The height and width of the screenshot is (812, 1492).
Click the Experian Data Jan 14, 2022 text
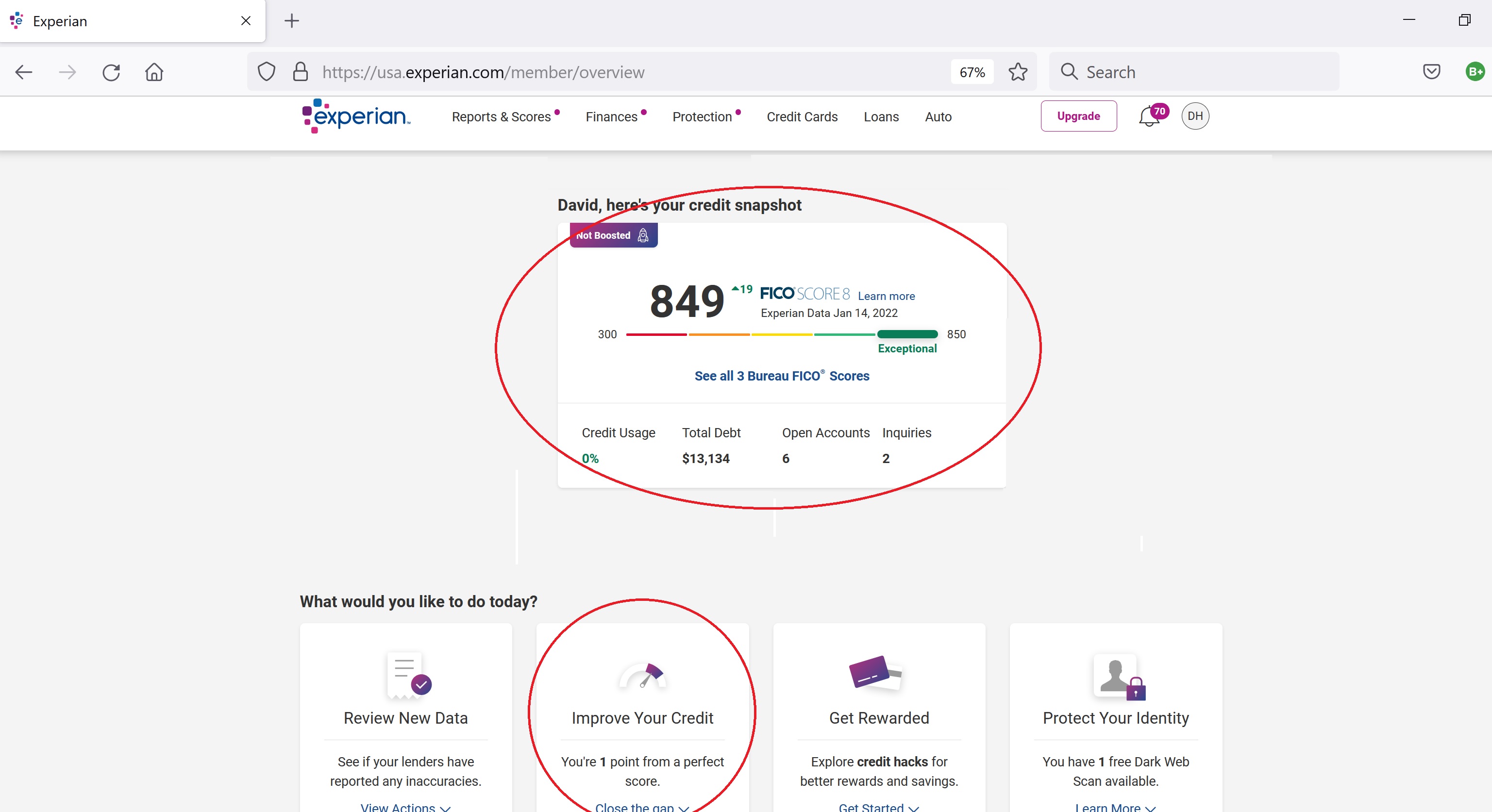point(829,314)
